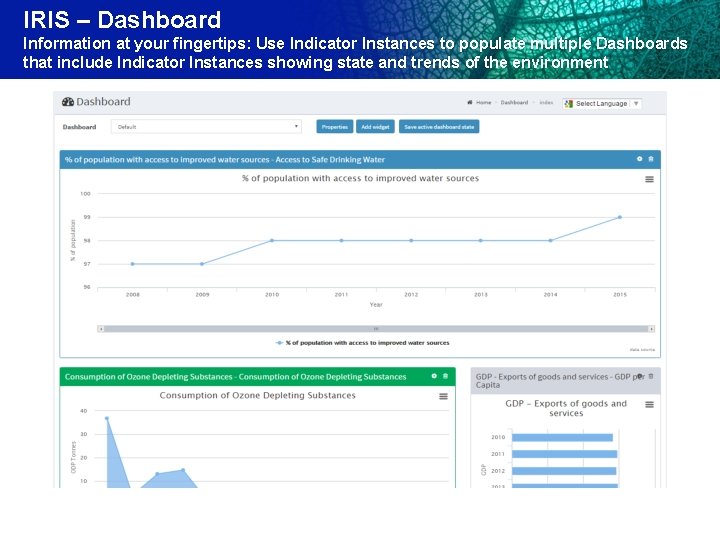
Task: Delete the Ozone Depleting Substances widget
Action: click(x=445, y=376)
